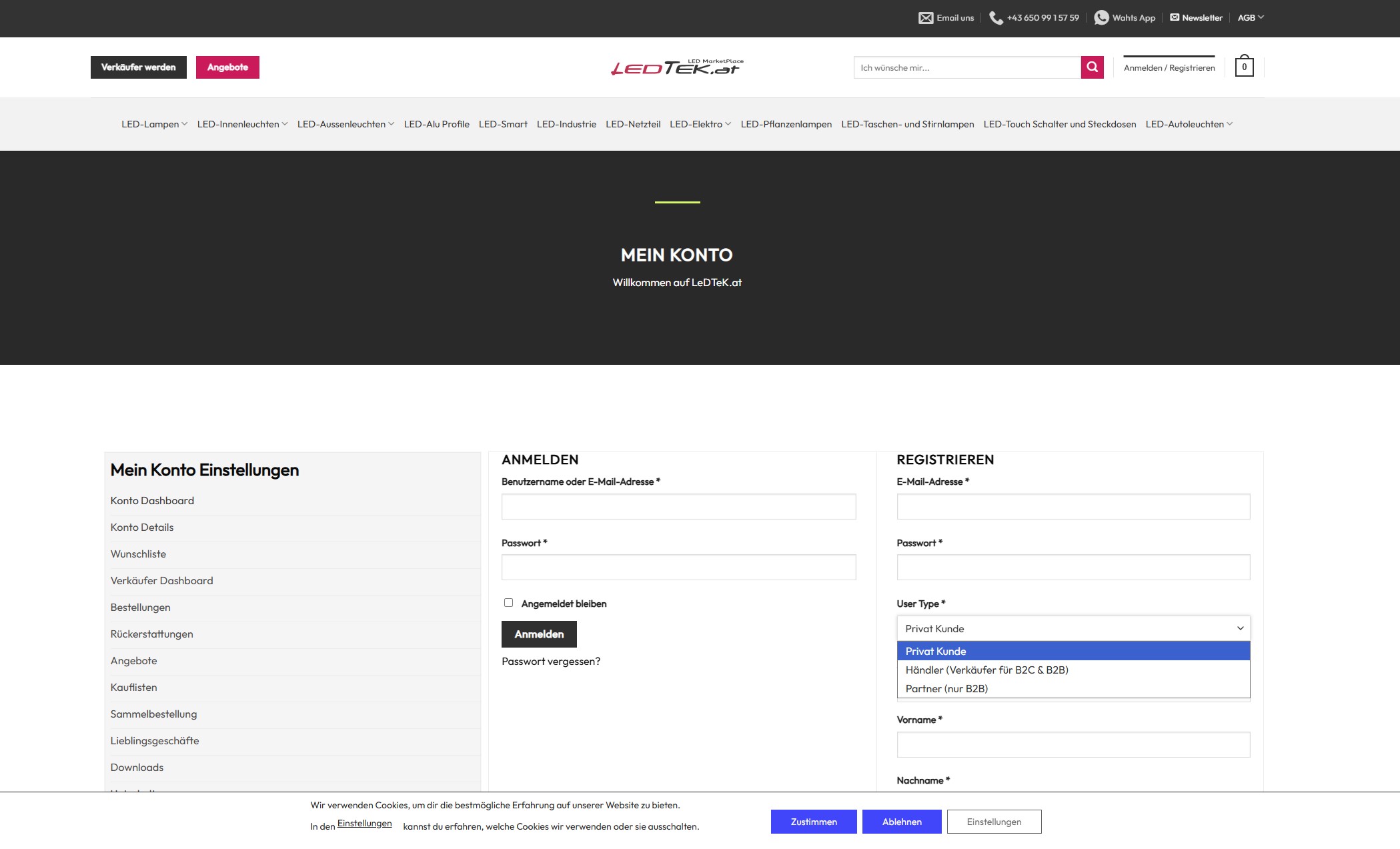Click the LeDTeK.at logo
This screenshot has height=849, width=1400.
point(677,67)
